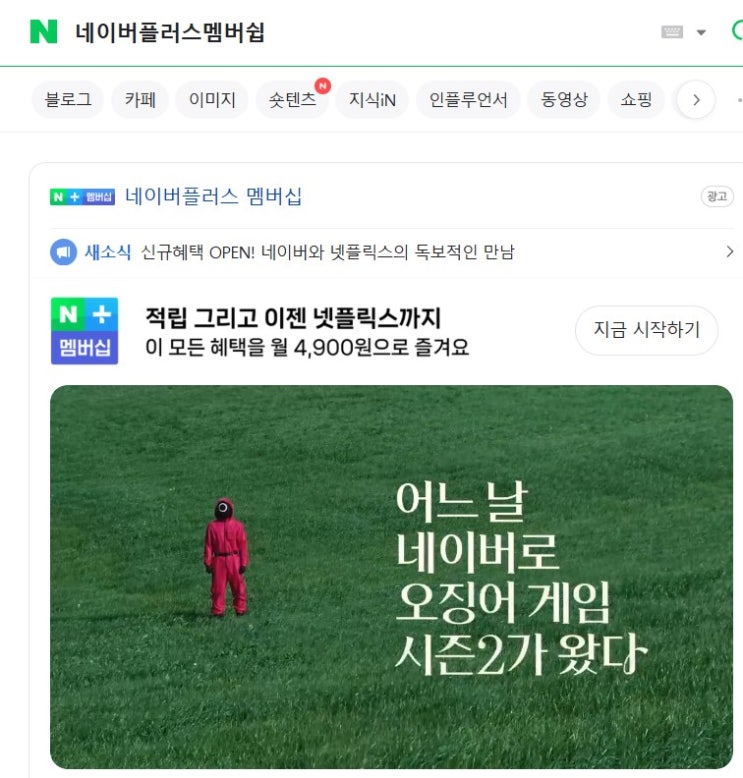743x778 pixels.
Task: Go to the 지식iN tab
Action: (372, 100)
